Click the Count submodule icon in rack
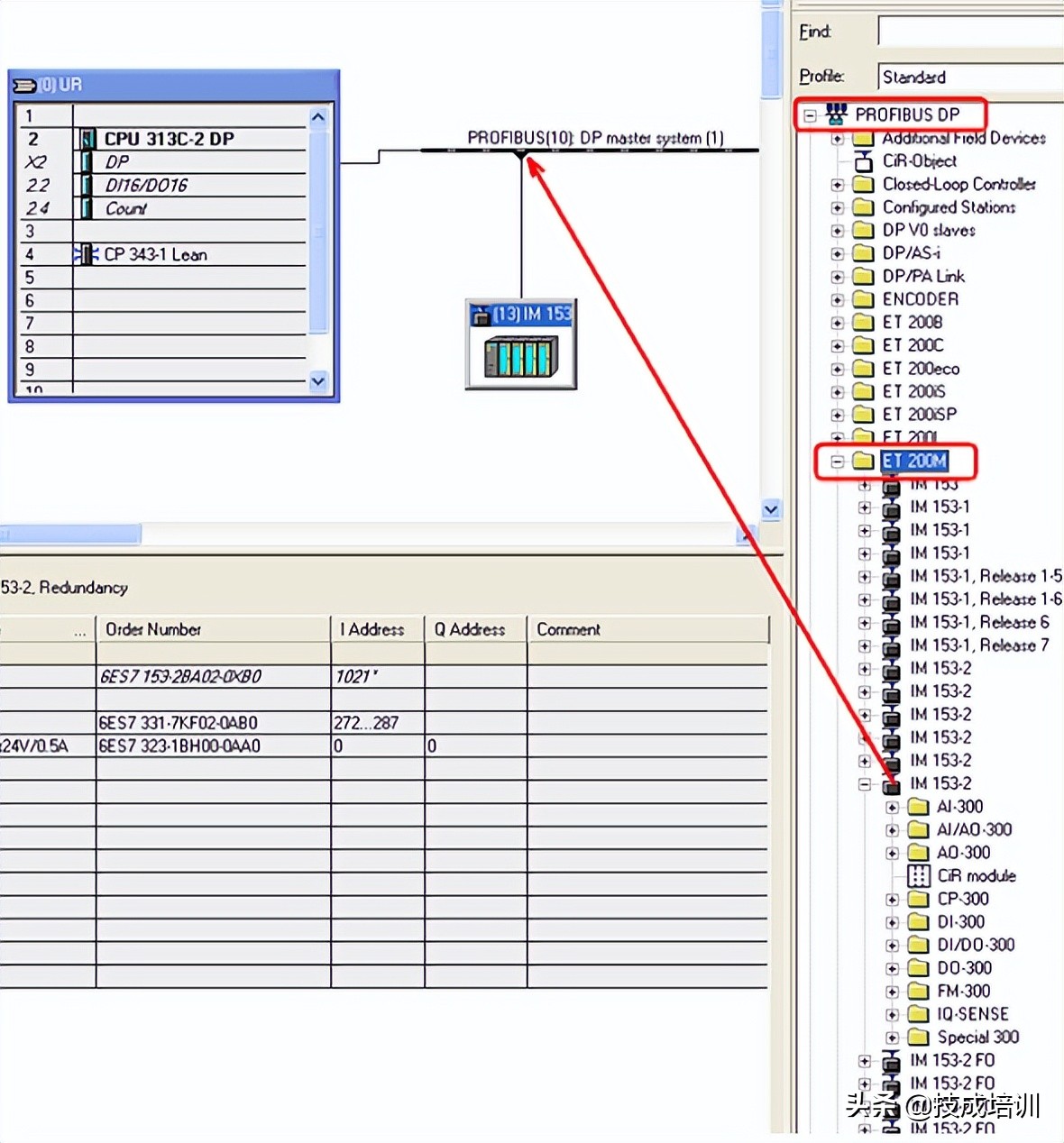This screenshot has height=1143, width=1064. [x=87, y=208]
